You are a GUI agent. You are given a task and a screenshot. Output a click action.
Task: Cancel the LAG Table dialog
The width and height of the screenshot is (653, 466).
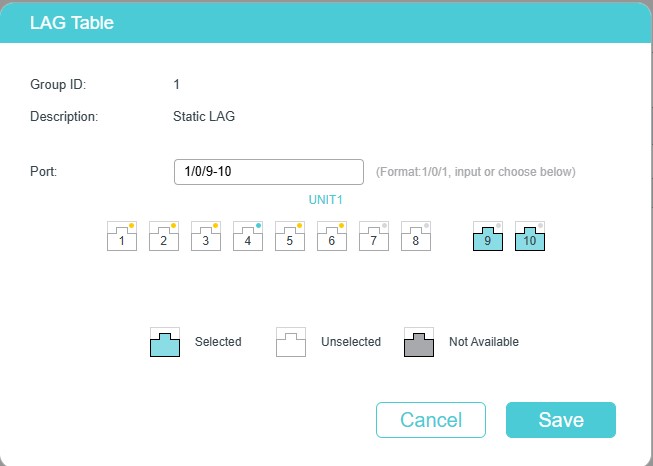[431, 420]
